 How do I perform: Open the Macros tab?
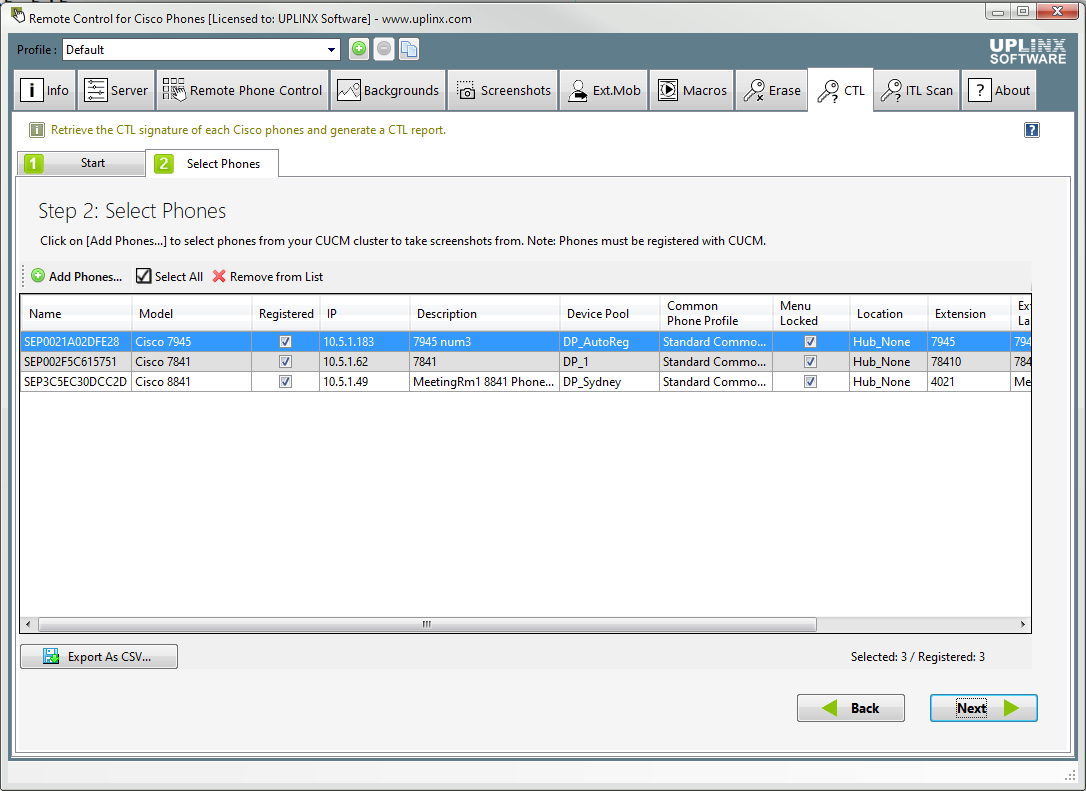click(x=691, y=90)
